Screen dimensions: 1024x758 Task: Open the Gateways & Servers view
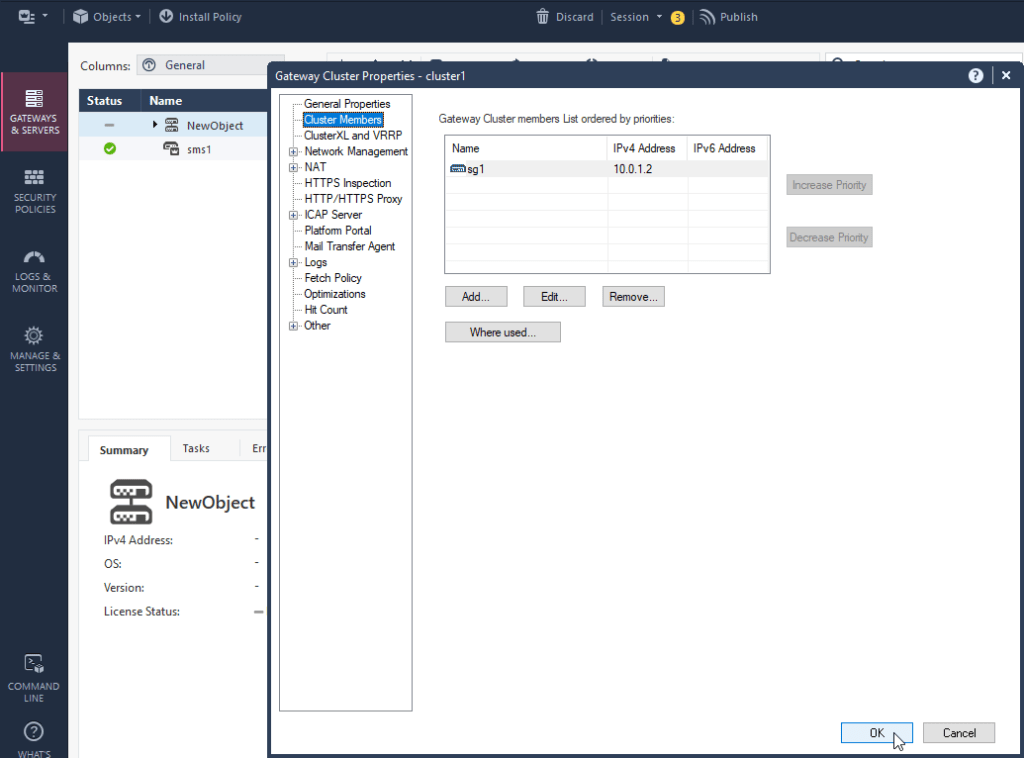click(x=34, y=110)
